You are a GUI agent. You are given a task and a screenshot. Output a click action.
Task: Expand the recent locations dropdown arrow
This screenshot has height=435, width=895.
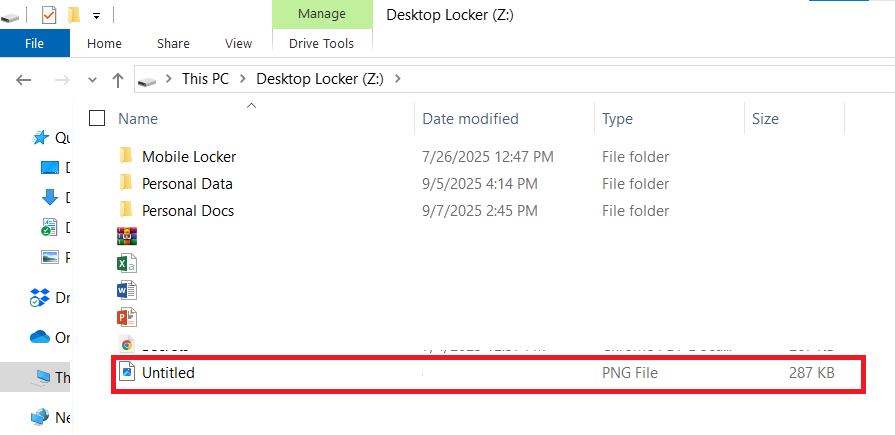(92, 79)
